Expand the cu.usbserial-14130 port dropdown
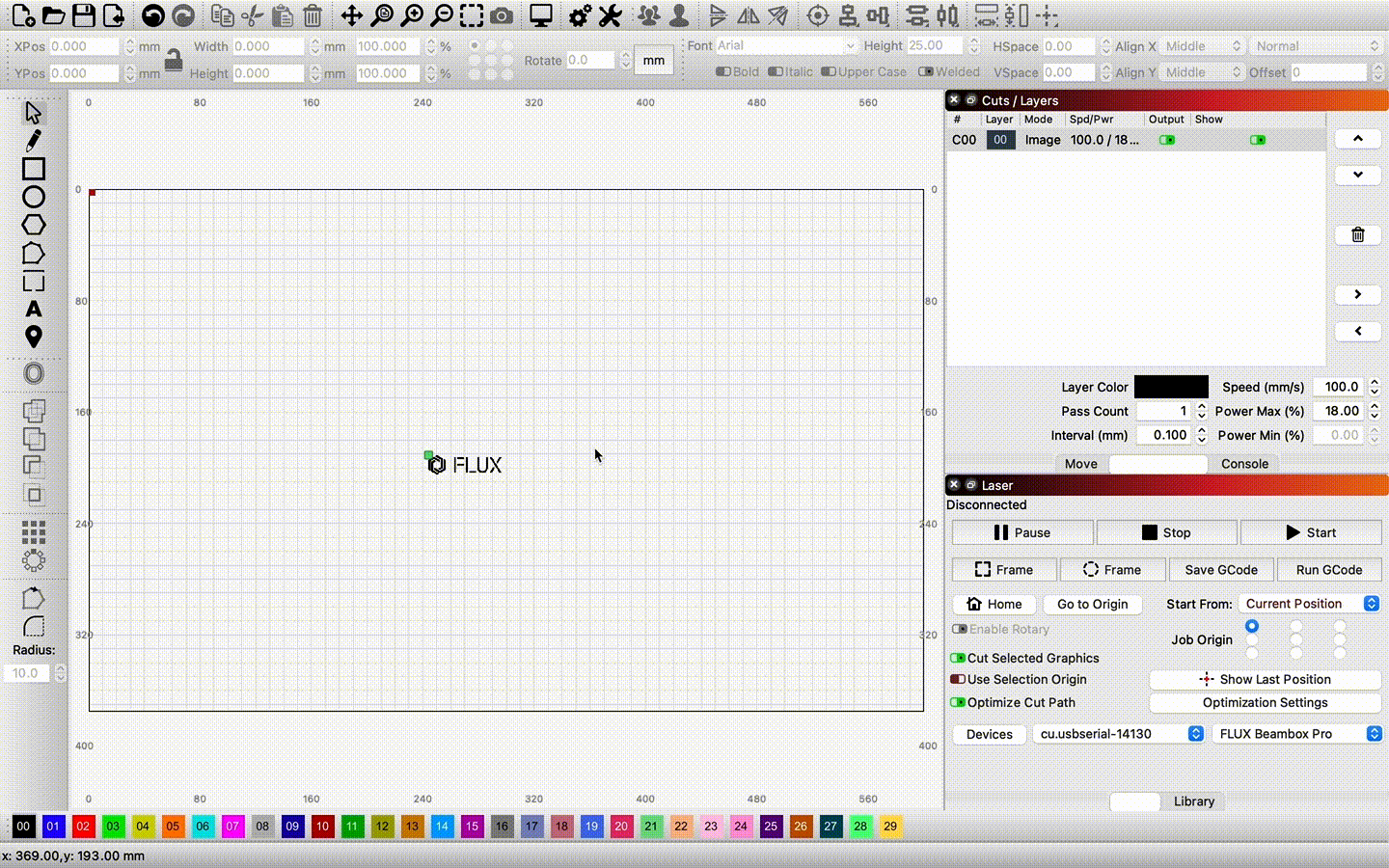 tap(1118, 734)
